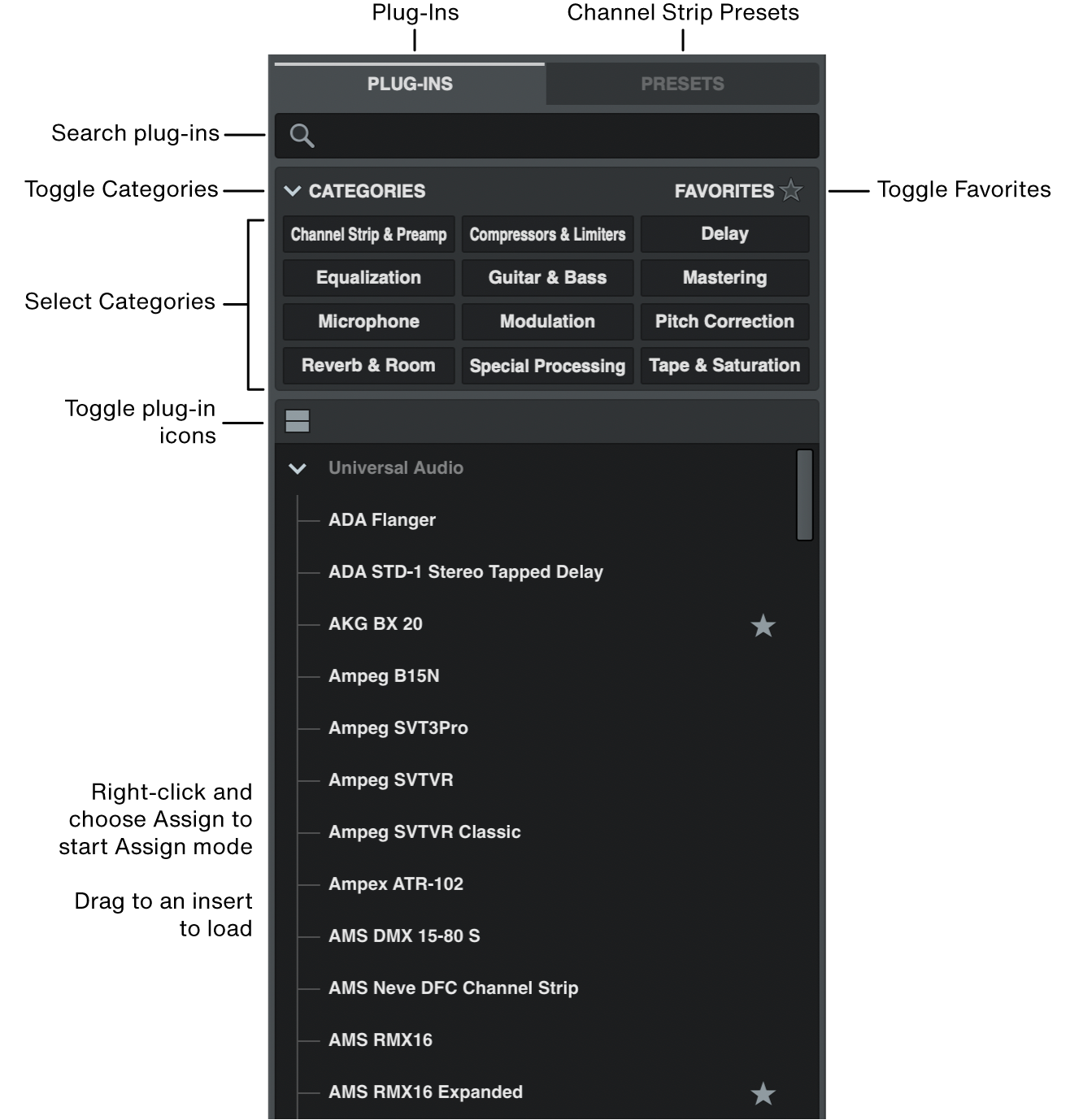Switch to the Presets tab
The image size is (1092, 1120).
tap(682, 84)
